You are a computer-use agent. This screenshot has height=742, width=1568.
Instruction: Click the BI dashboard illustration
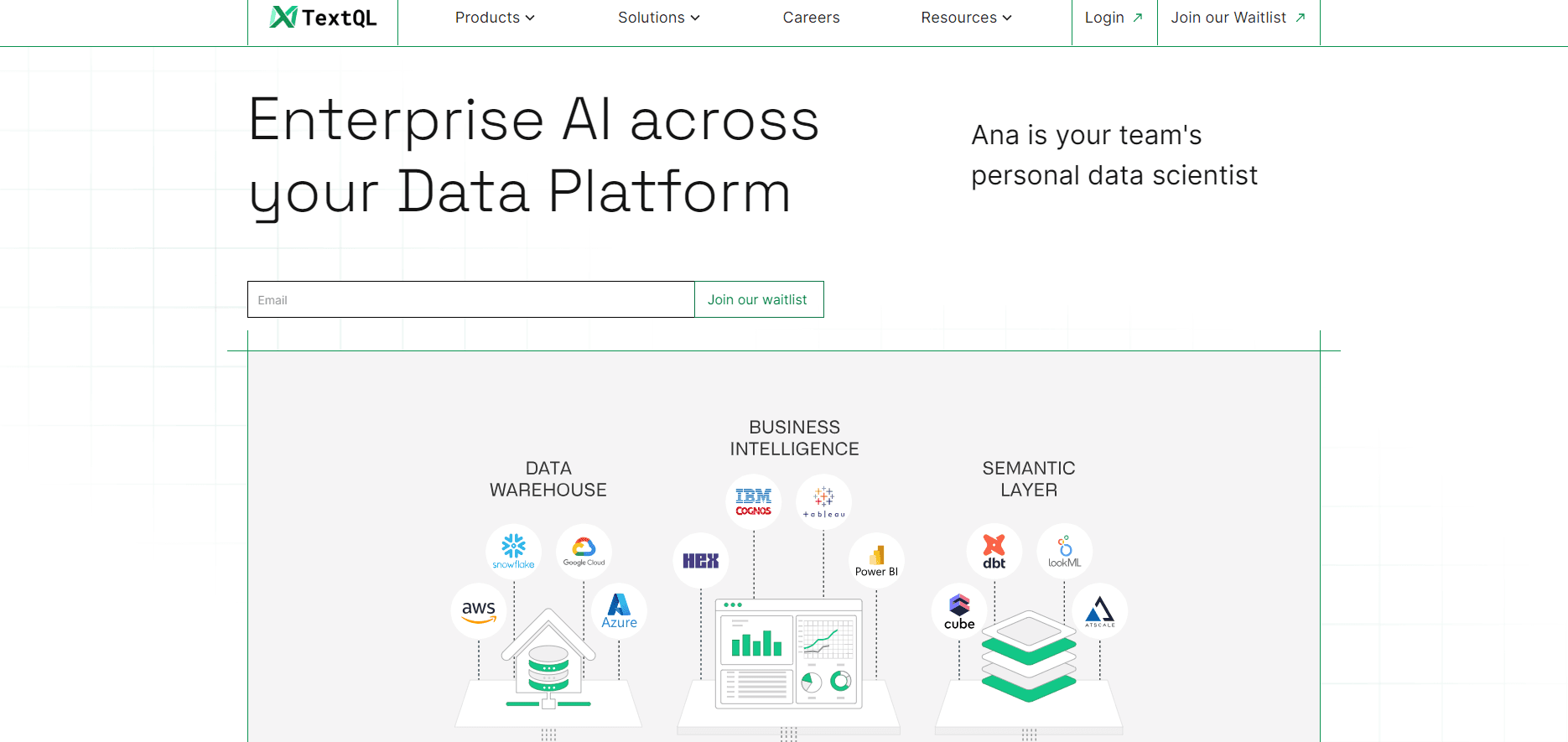[788, 654]
